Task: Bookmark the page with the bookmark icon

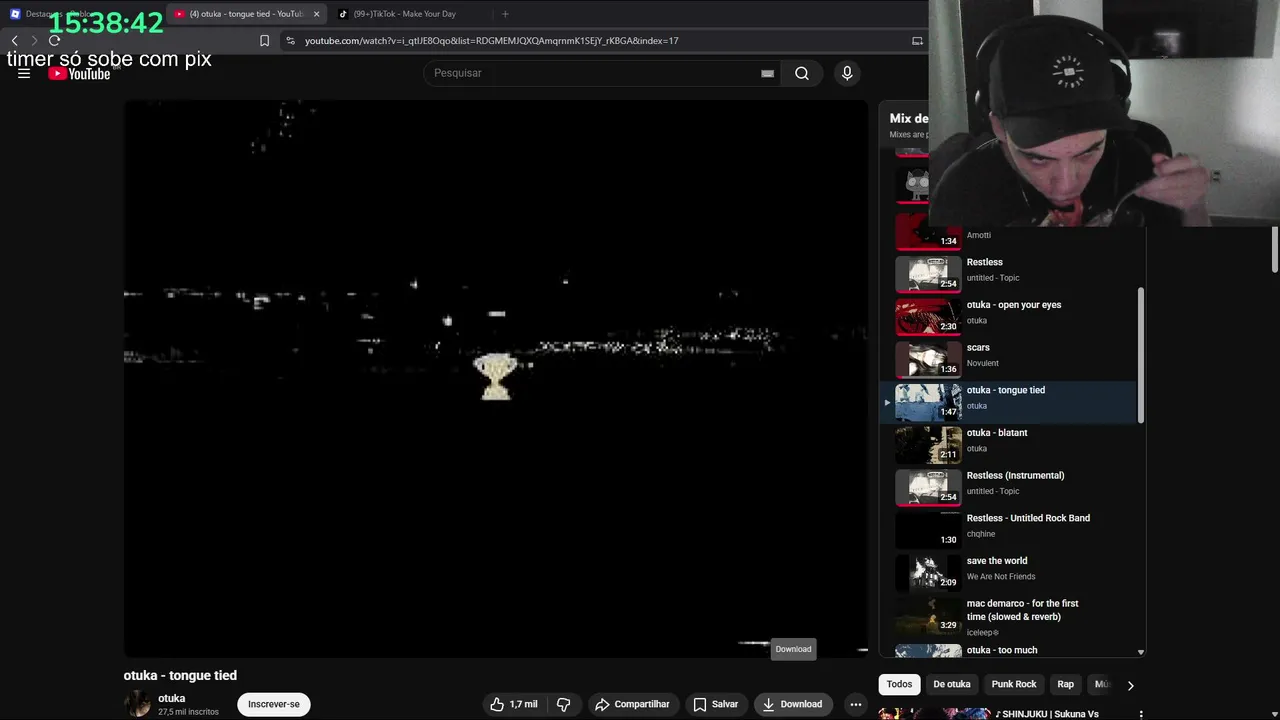Action: point(264,41)
